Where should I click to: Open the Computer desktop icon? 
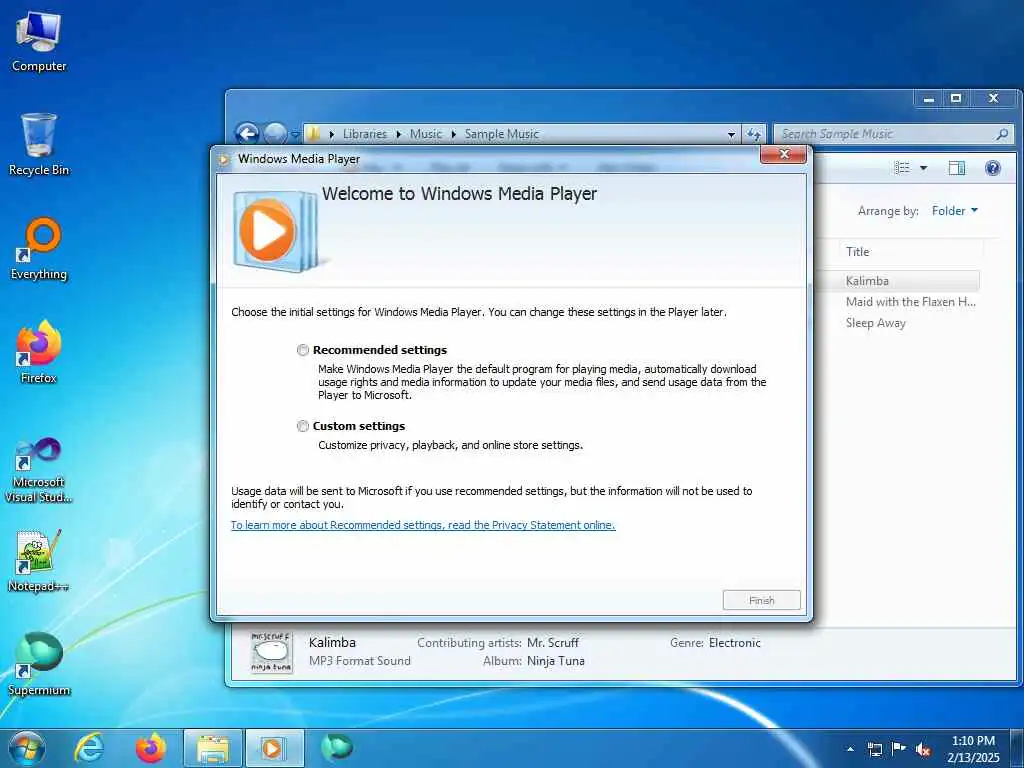click(39, 41)
